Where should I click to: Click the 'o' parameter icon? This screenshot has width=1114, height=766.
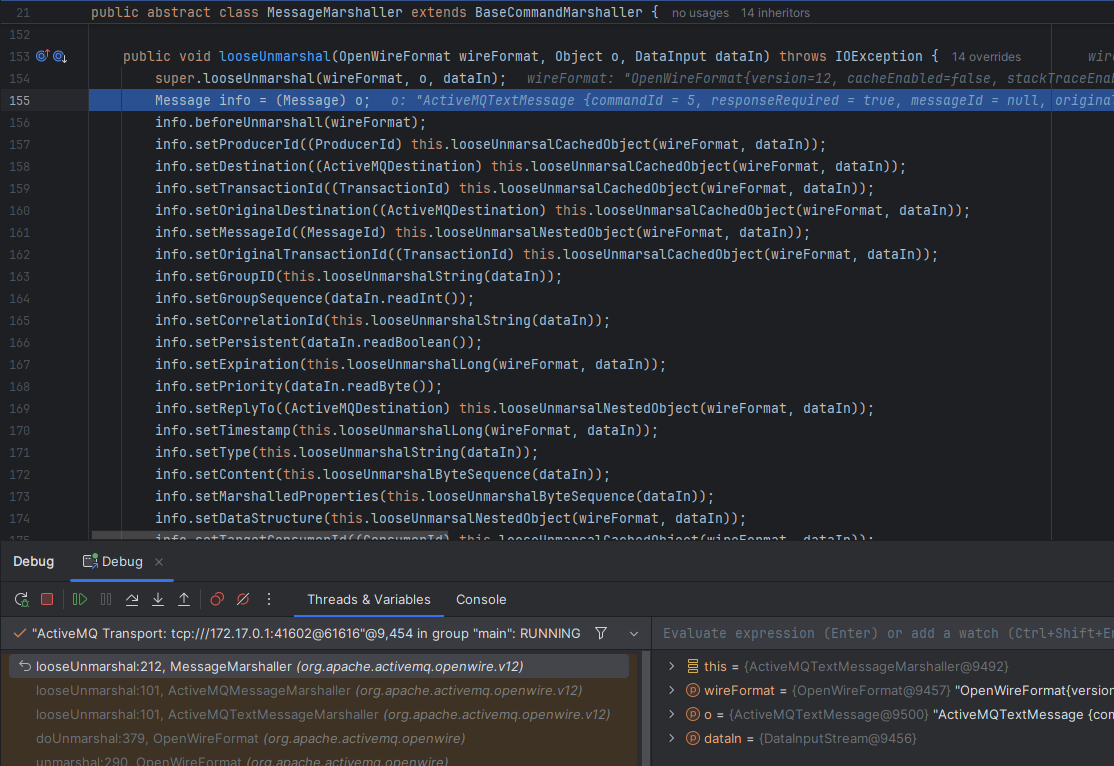click(x=693, y=714)
